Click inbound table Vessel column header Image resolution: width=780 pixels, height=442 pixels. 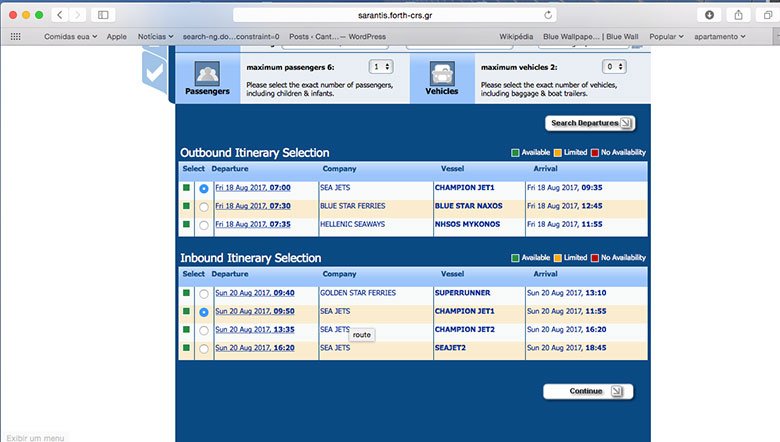pos(452,274)
